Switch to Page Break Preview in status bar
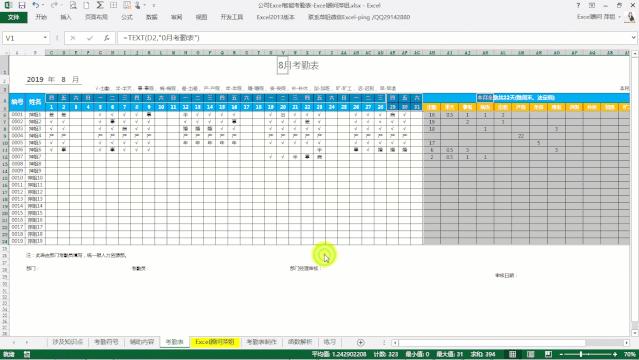The image size is (639, 360). coord(548,354)
